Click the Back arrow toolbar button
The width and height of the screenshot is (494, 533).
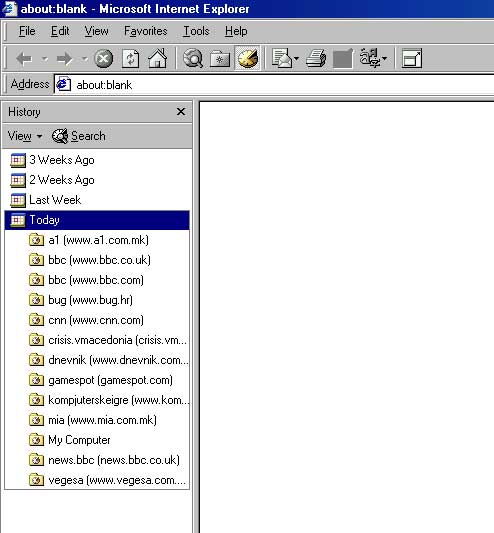click(x=24, y=59)
